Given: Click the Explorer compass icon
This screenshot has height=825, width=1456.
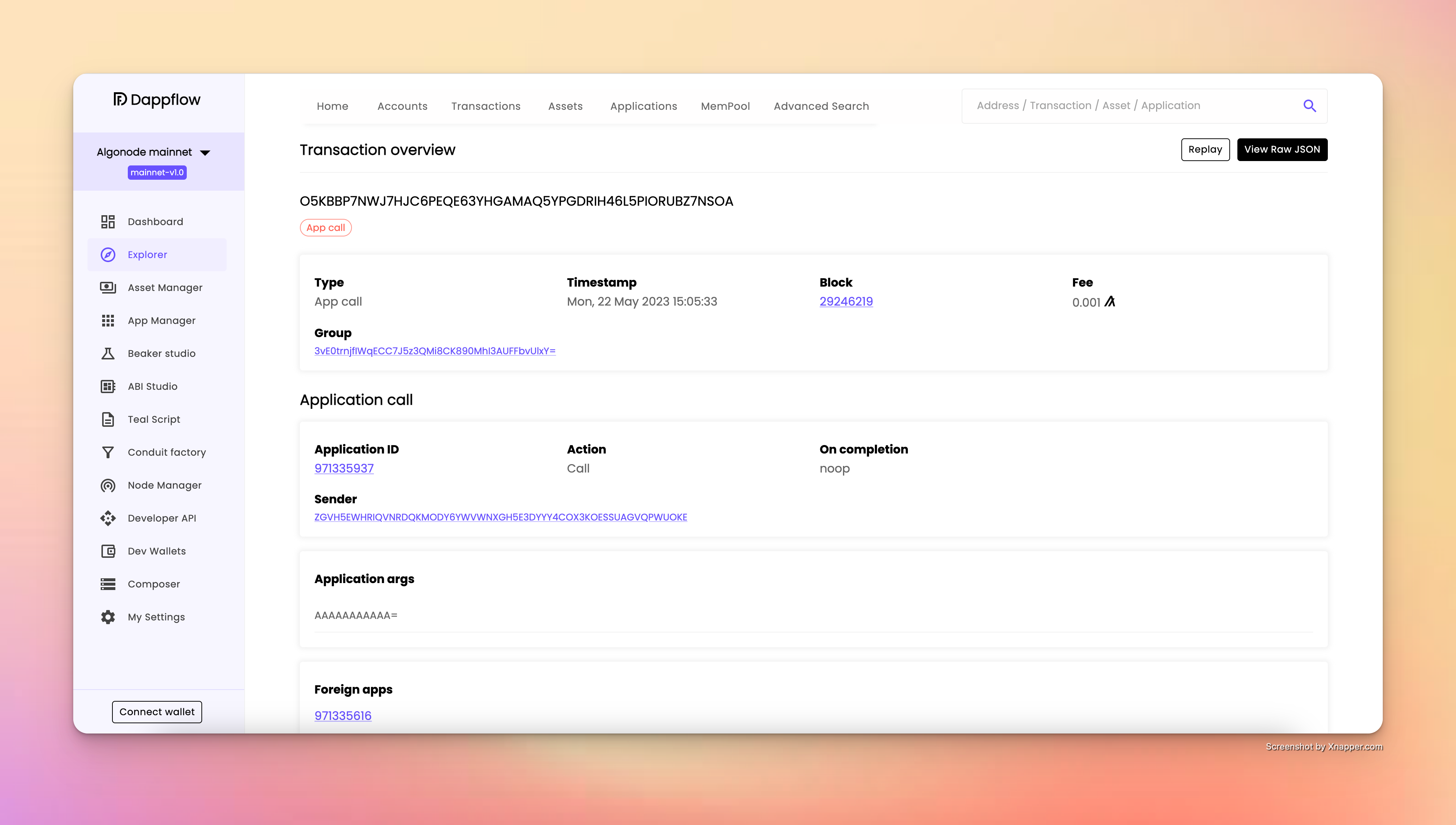Looking at the screenshot, I should (108, 254).
